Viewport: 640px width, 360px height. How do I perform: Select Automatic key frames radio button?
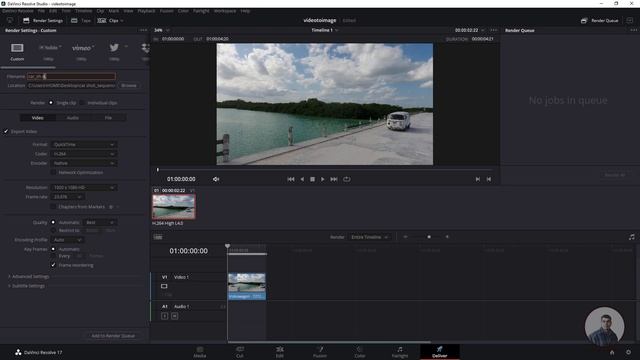(53, 249)
